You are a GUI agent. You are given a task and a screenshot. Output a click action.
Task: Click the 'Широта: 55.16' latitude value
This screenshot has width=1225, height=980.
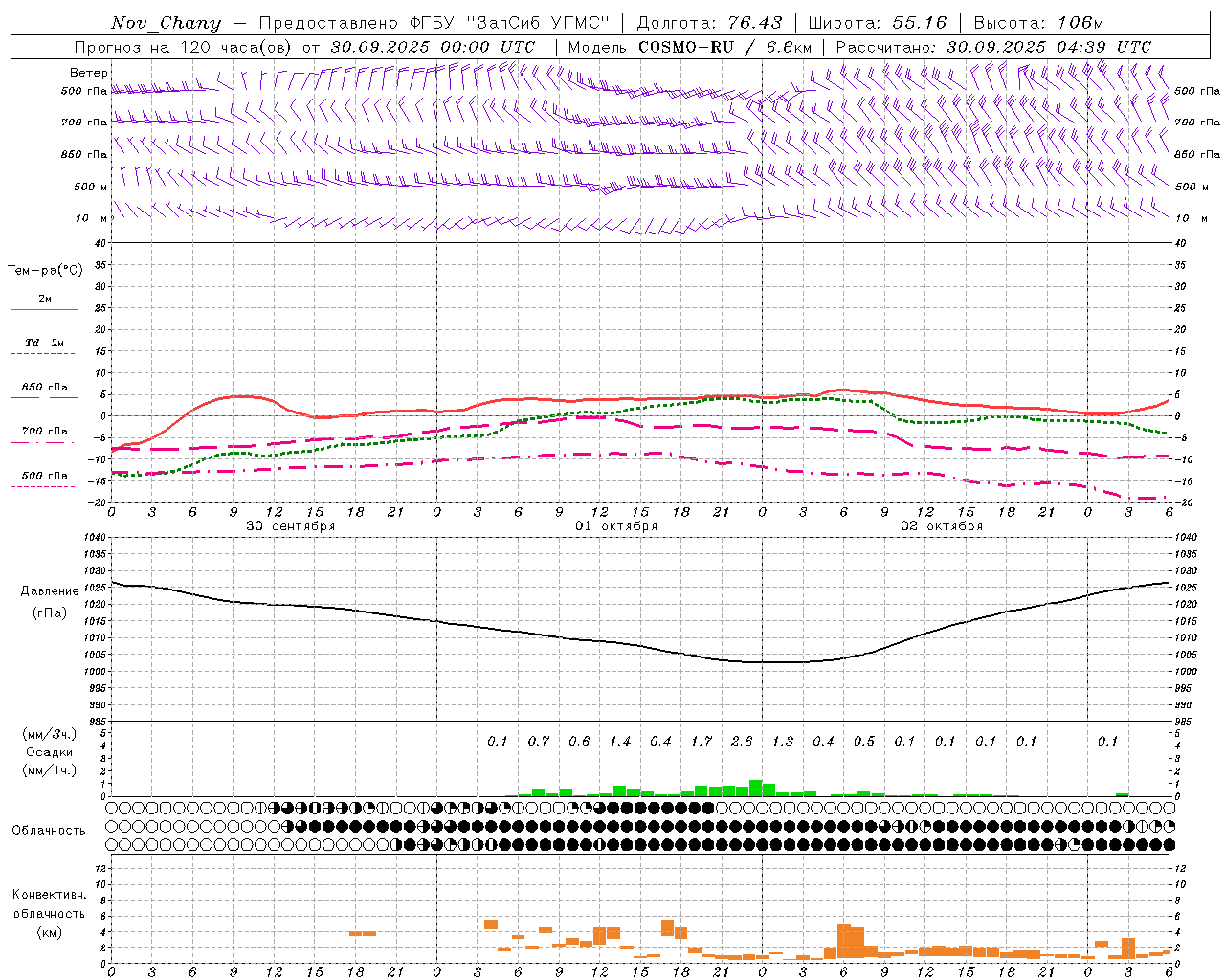point(878,23)
